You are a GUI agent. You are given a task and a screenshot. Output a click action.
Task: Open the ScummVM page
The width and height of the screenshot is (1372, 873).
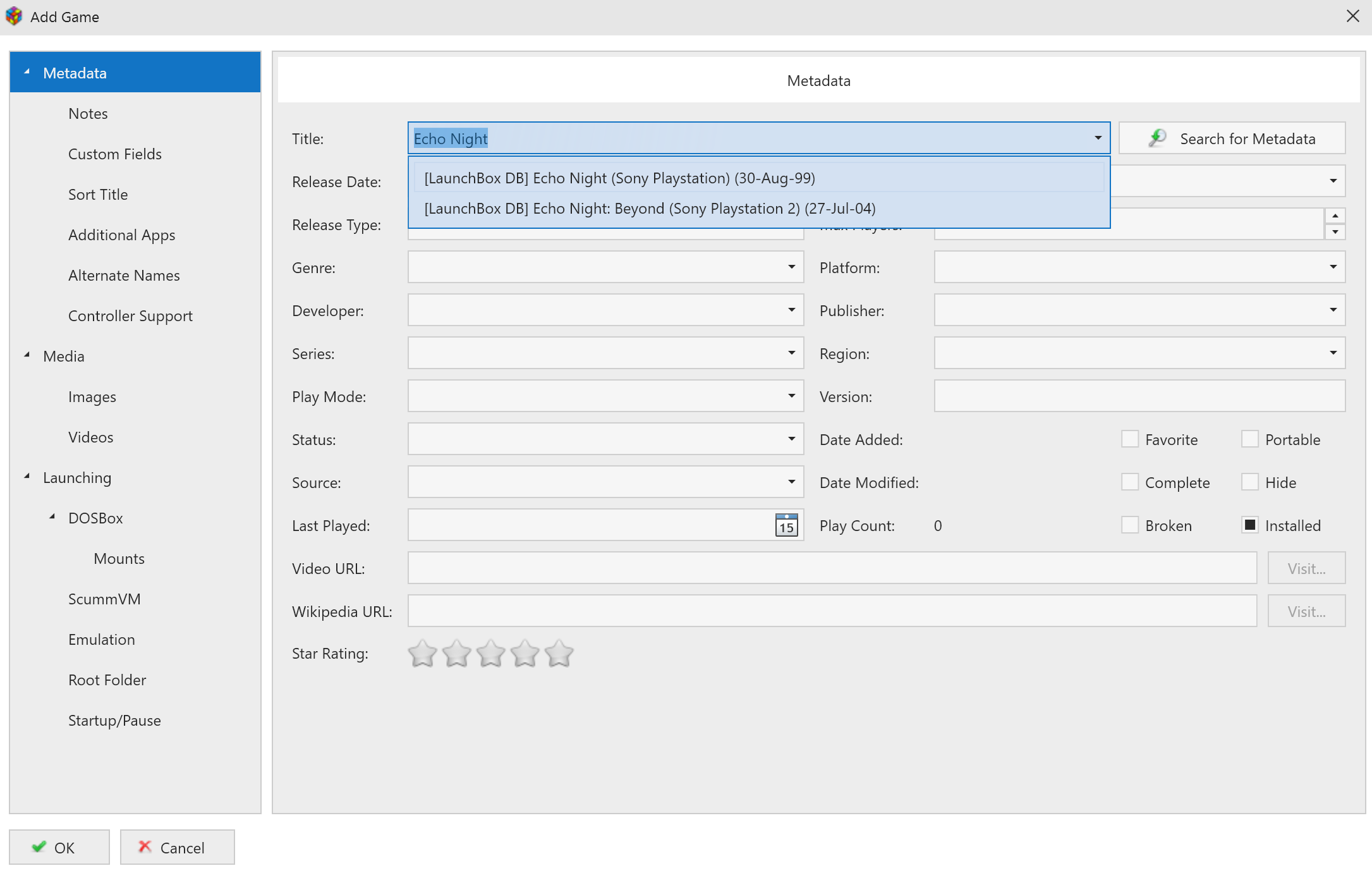[104, 599]
